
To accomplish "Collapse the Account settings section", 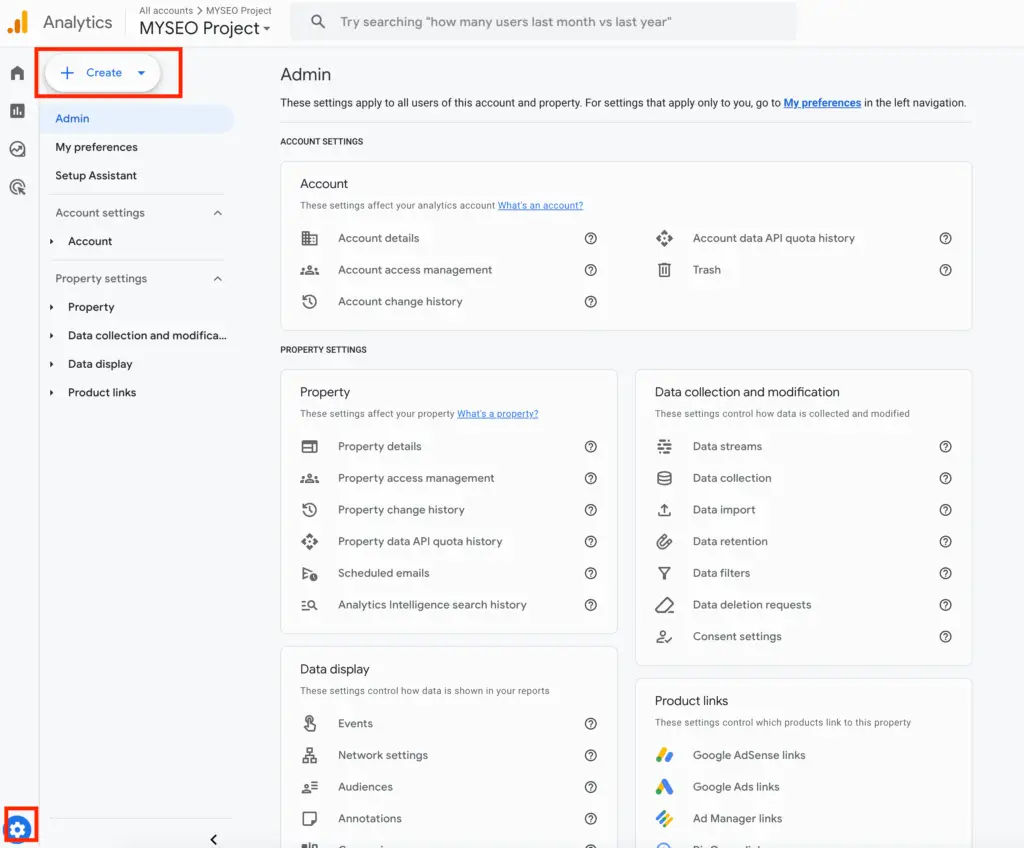I will [x=217, y=212].
